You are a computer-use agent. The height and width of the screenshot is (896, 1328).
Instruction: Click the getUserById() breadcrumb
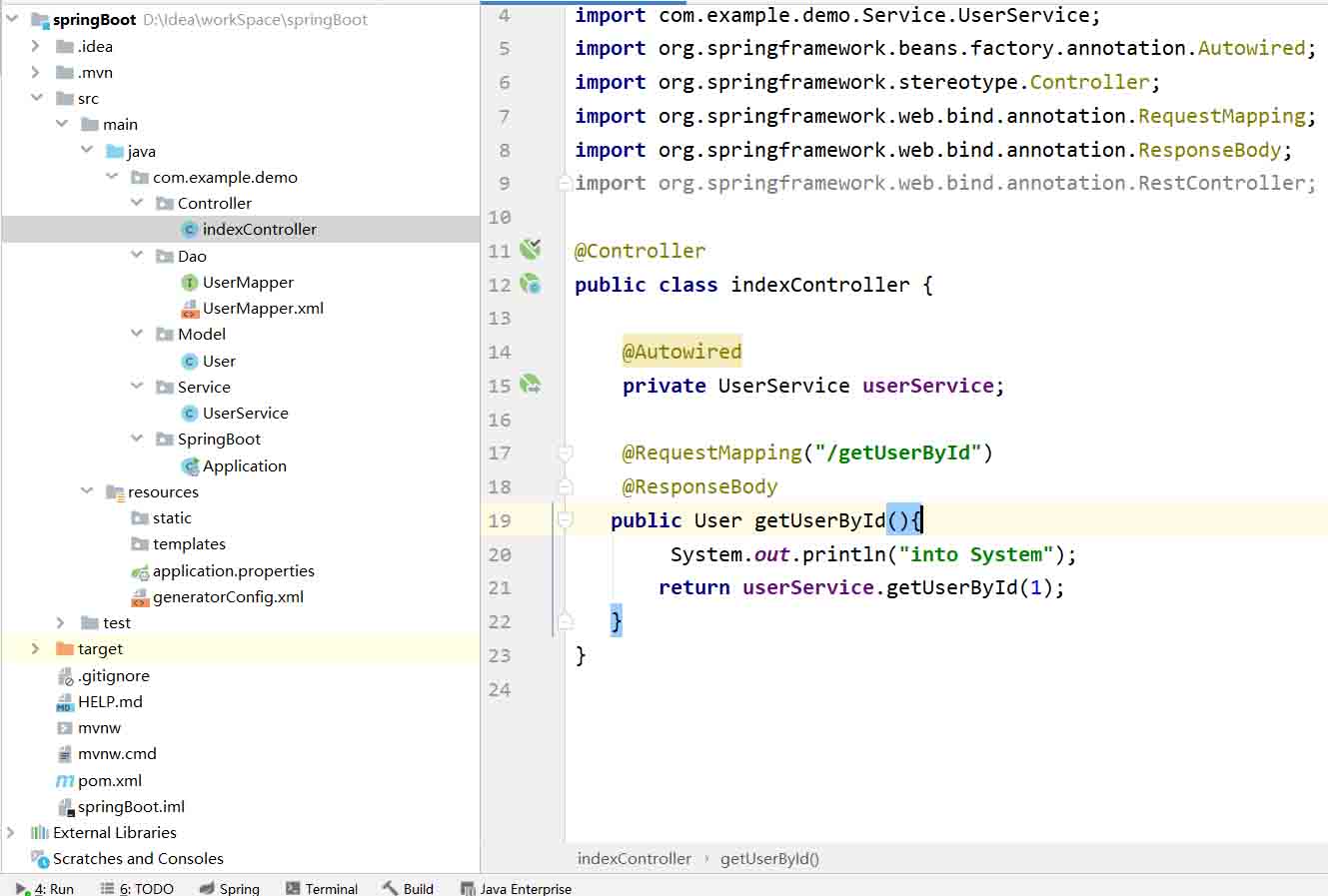click(769, 859)
